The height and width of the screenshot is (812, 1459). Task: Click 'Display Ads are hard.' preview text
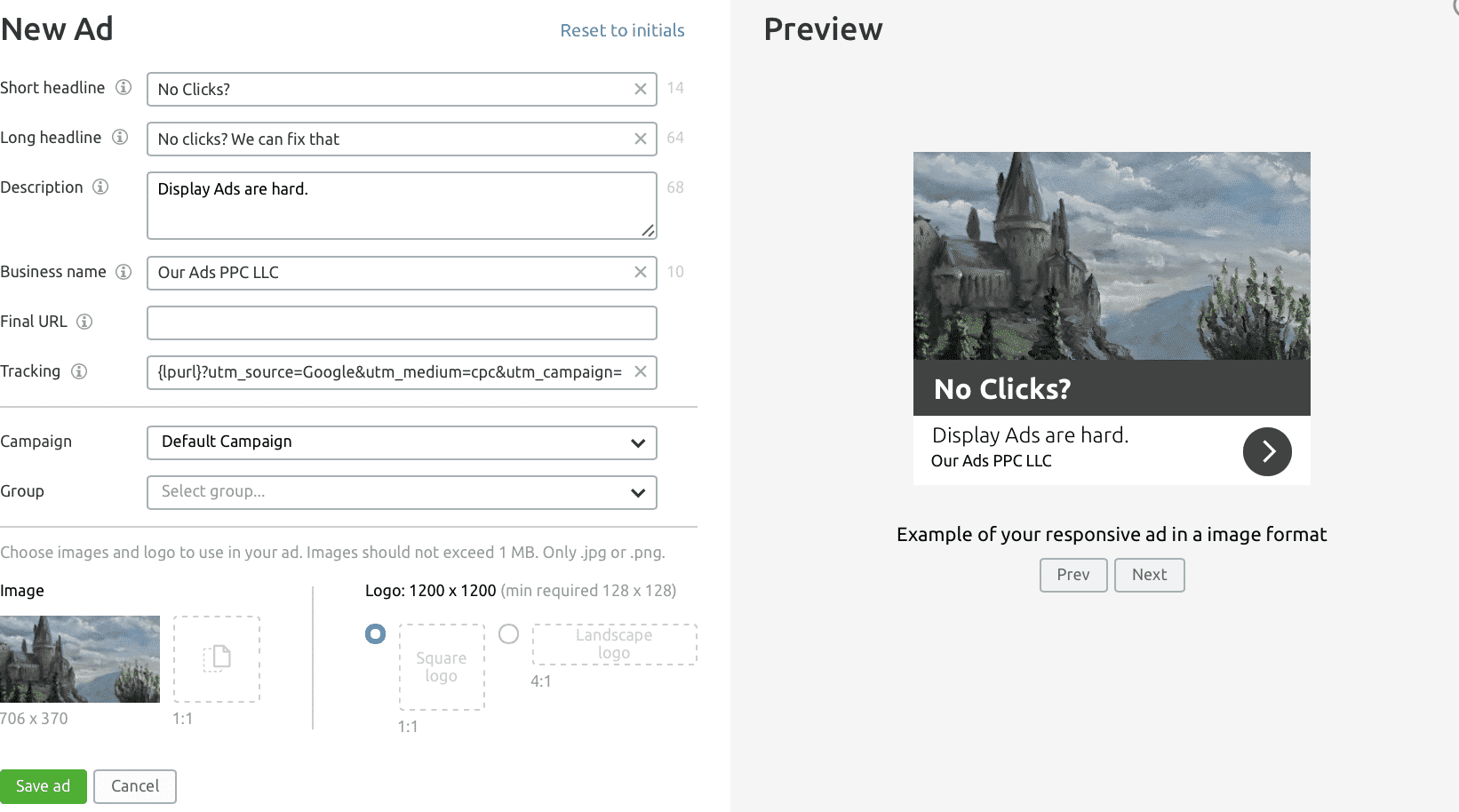tap(1030, 435)
